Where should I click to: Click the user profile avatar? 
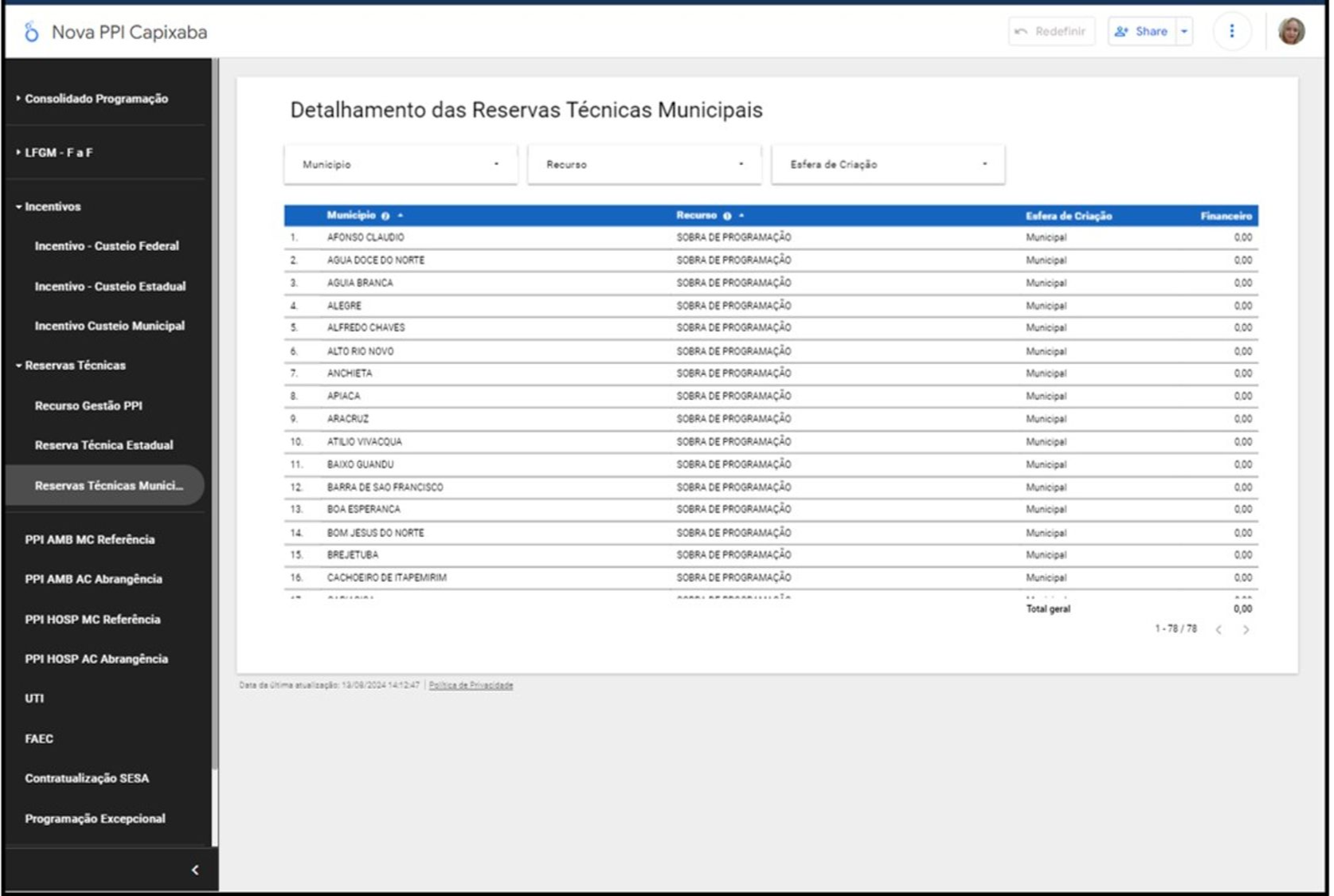[1291, 31]
